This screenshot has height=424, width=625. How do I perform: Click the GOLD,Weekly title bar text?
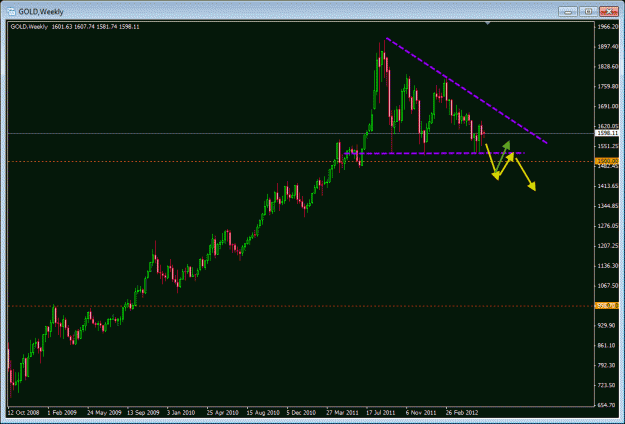[41, 12]
